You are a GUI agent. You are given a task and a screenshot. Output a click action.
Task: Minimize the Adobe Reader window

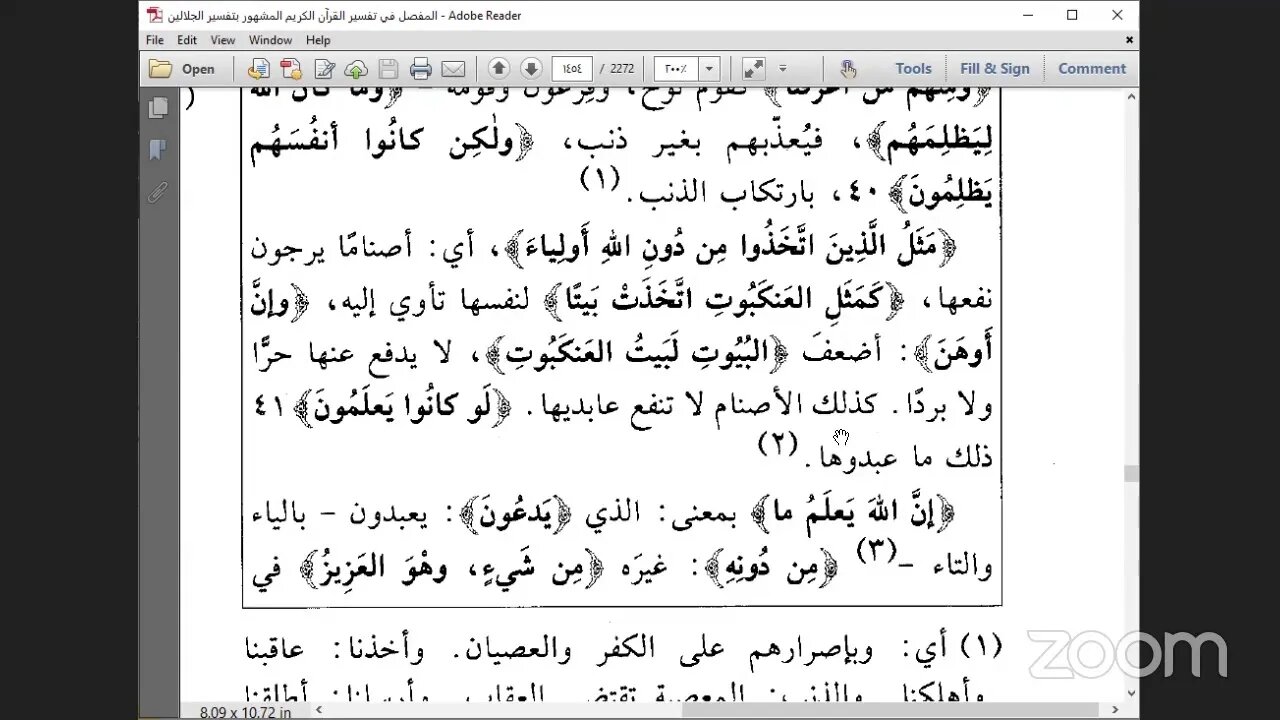coord(1027,15)
